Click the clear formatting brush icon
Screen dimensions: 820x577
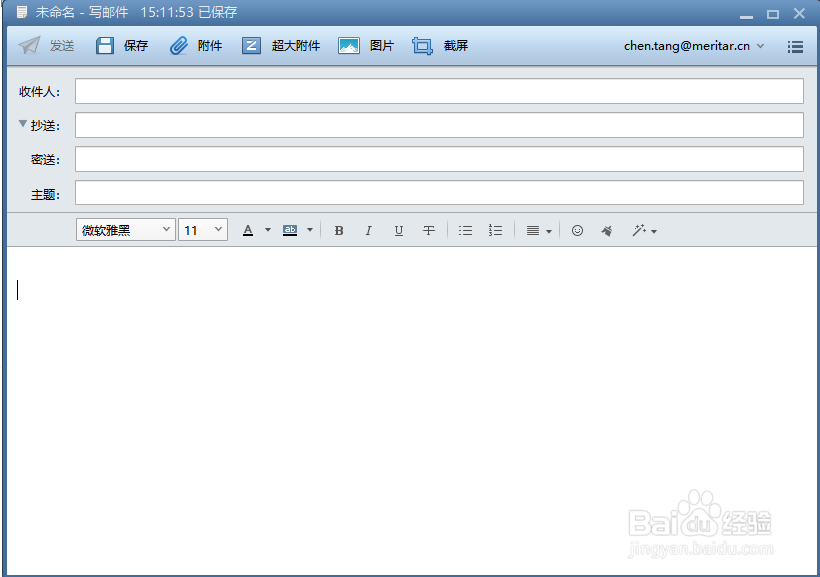607,230
